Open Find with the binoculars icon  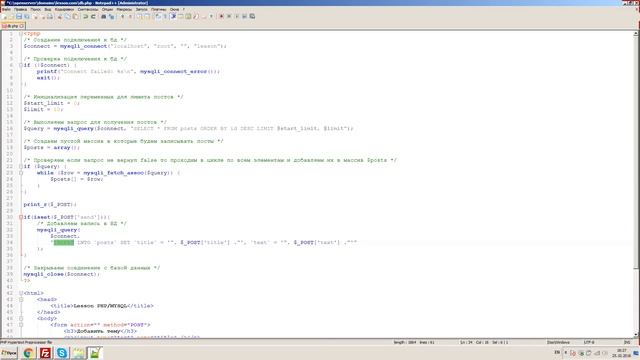coord(103,16)
